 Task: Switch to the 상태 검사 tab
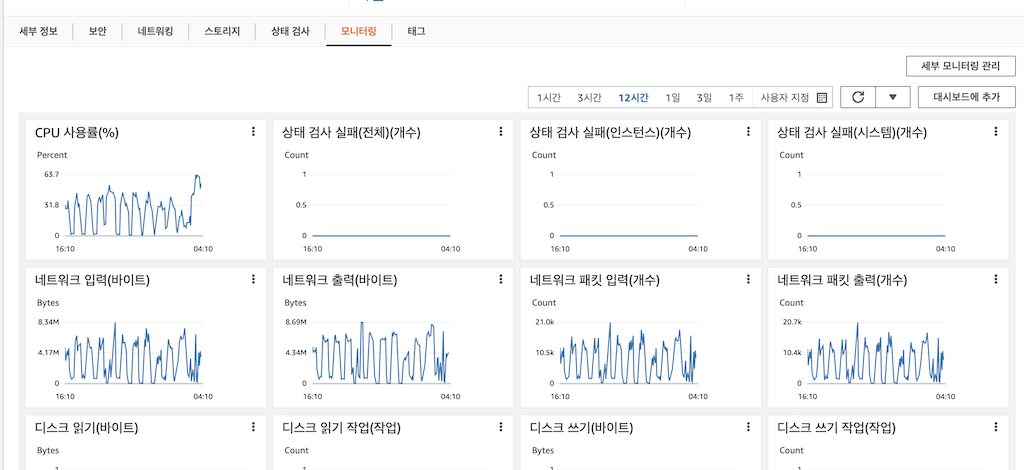click(291, 31)
